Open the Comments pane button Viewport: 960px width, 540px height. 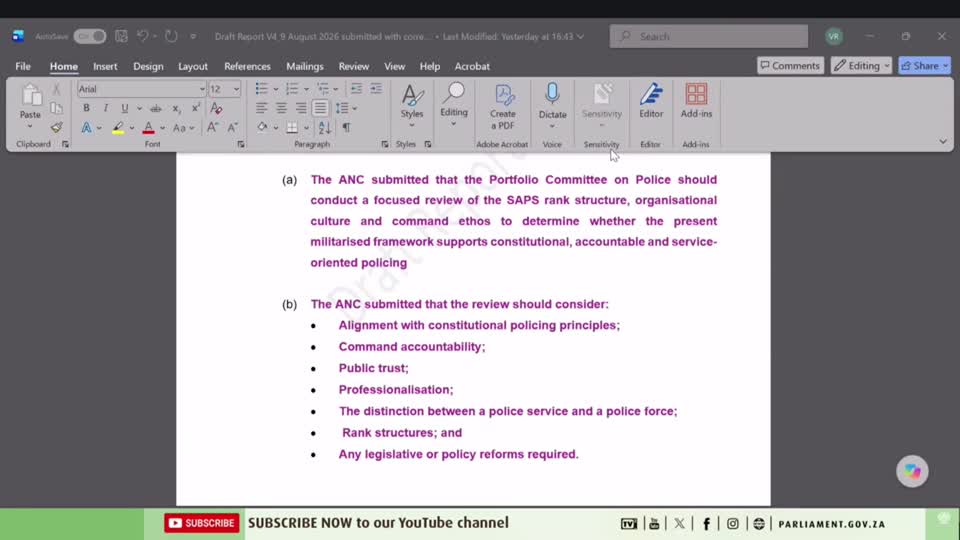(x=790, y=66)
